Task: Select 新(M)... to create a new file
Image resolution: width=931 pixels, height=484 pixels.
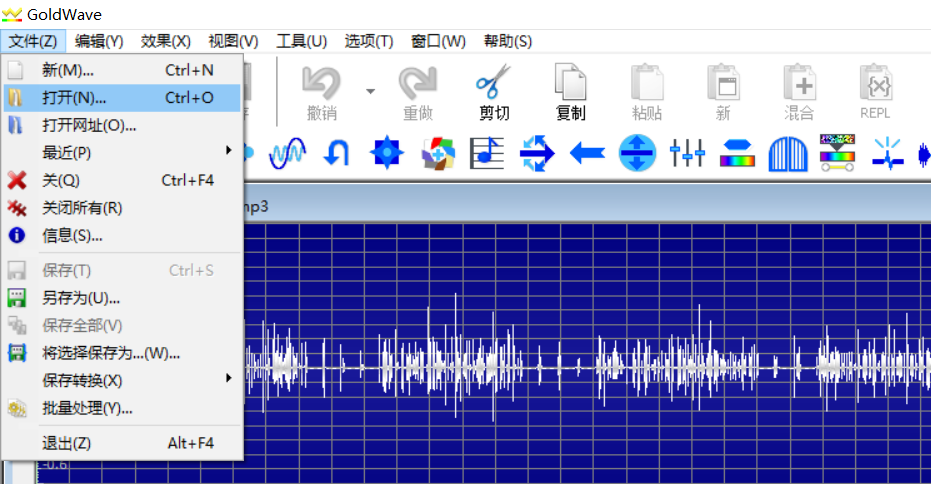Action: pyautogui.click(x=122, y=70)
